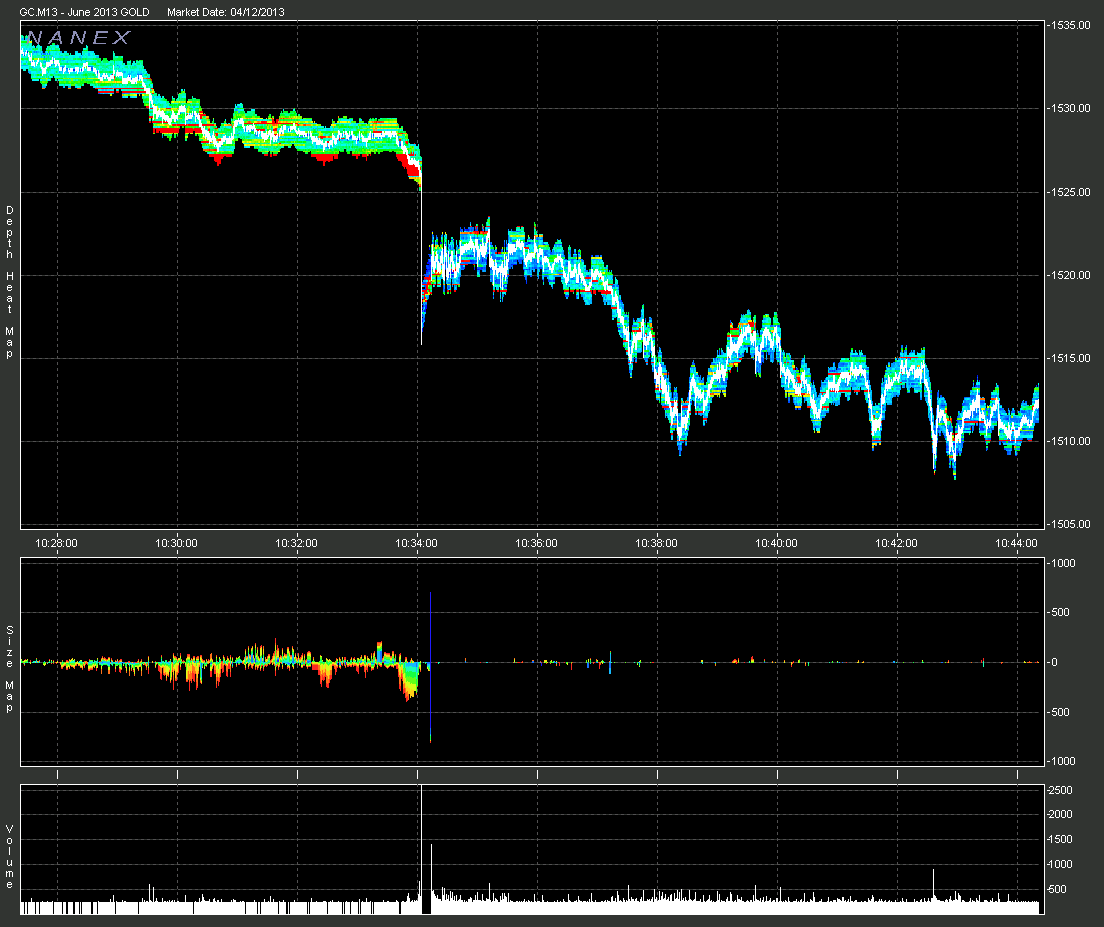Click the 1510.00 price axis label
1104x927 pixels.
(x=1070, y=441)
